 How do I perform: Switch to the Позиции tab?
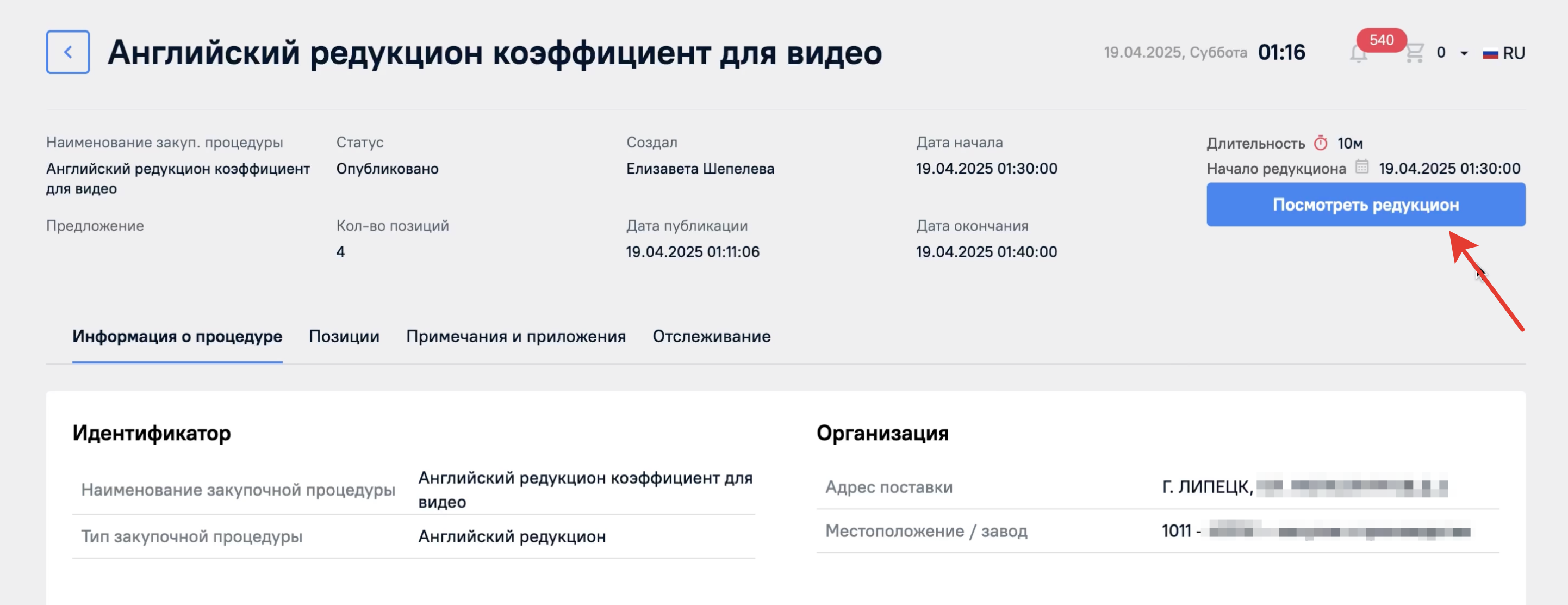(x=344, y=336)
